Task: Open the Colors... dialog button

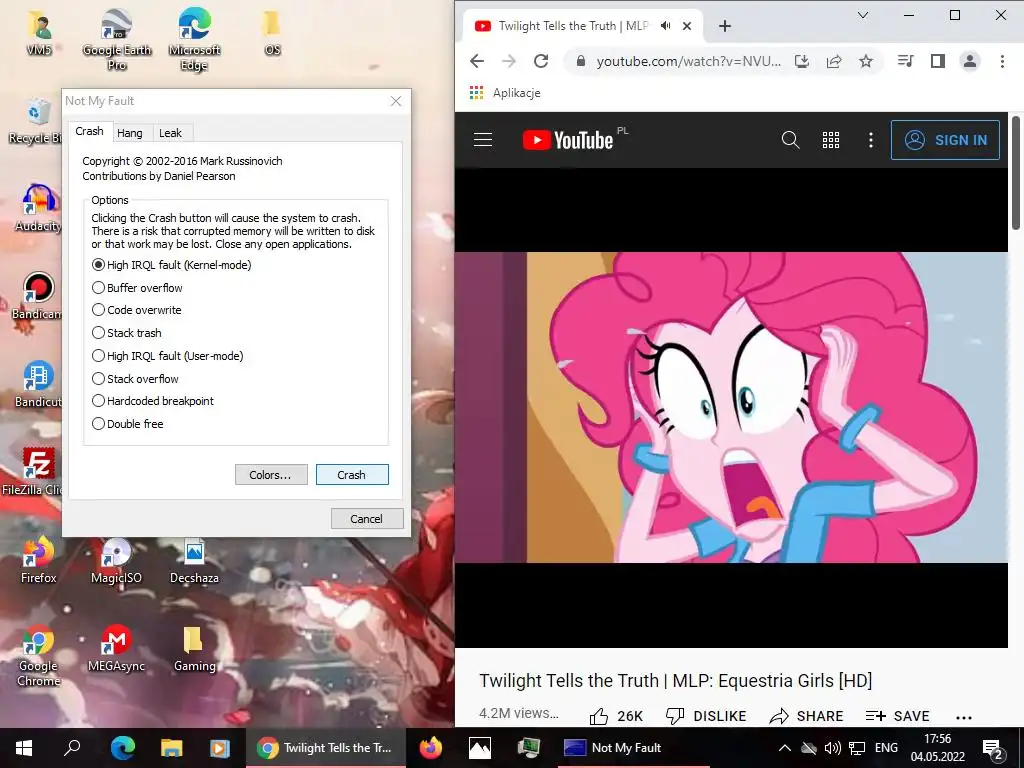Action: pyautogui.click(x=271, y=475)
